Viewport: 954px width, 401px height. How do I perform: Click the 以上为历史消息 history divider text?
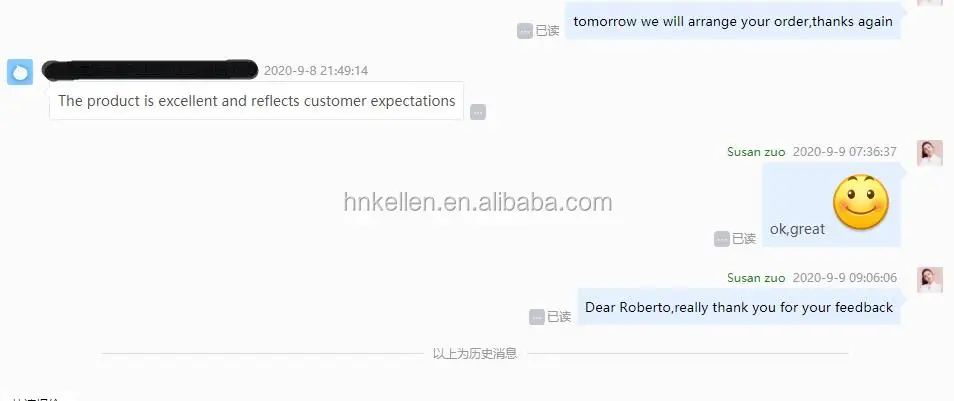[475, 354]
